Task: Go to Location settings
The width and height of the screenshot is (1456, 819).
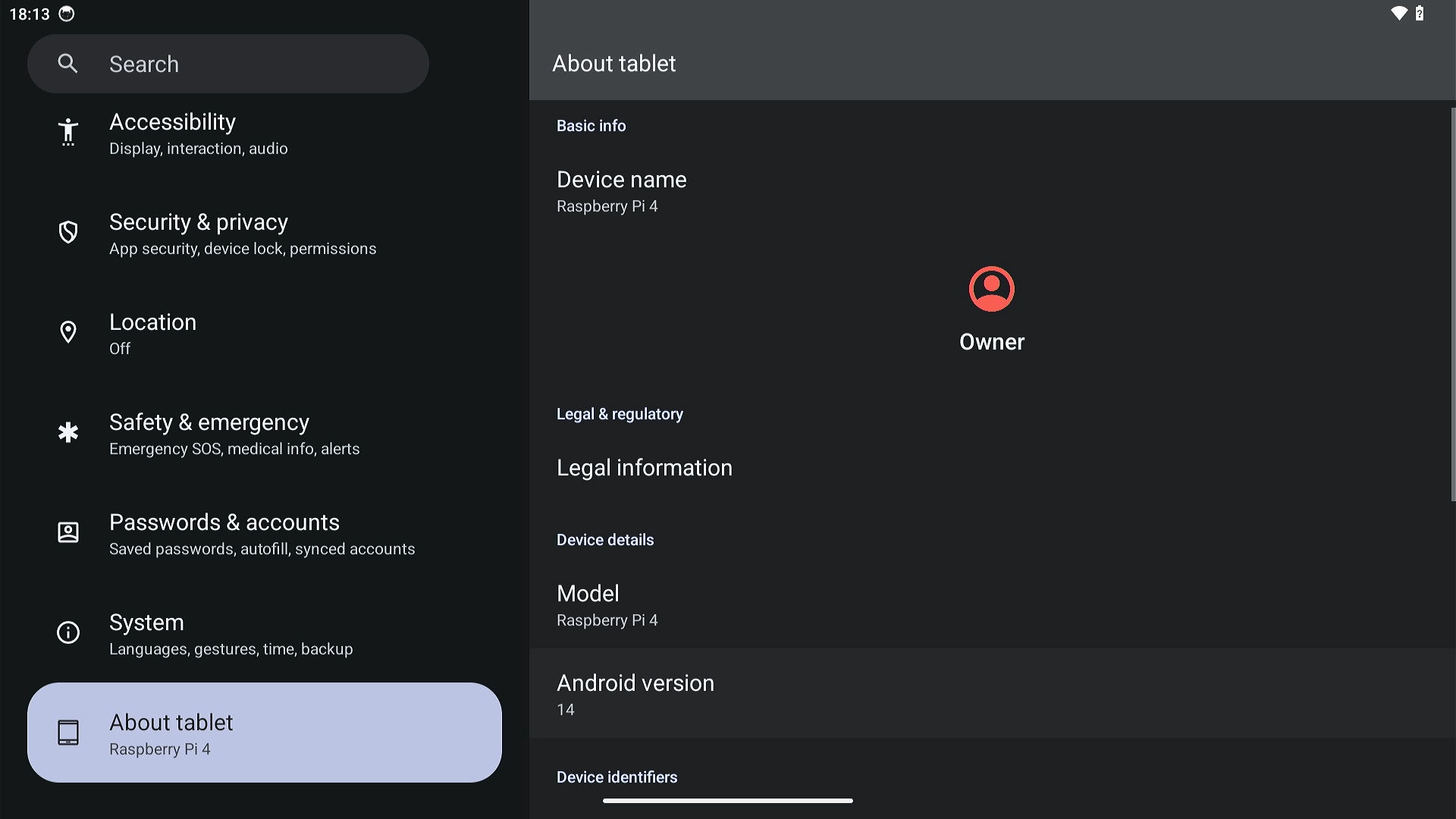Action: pos(265,334)
